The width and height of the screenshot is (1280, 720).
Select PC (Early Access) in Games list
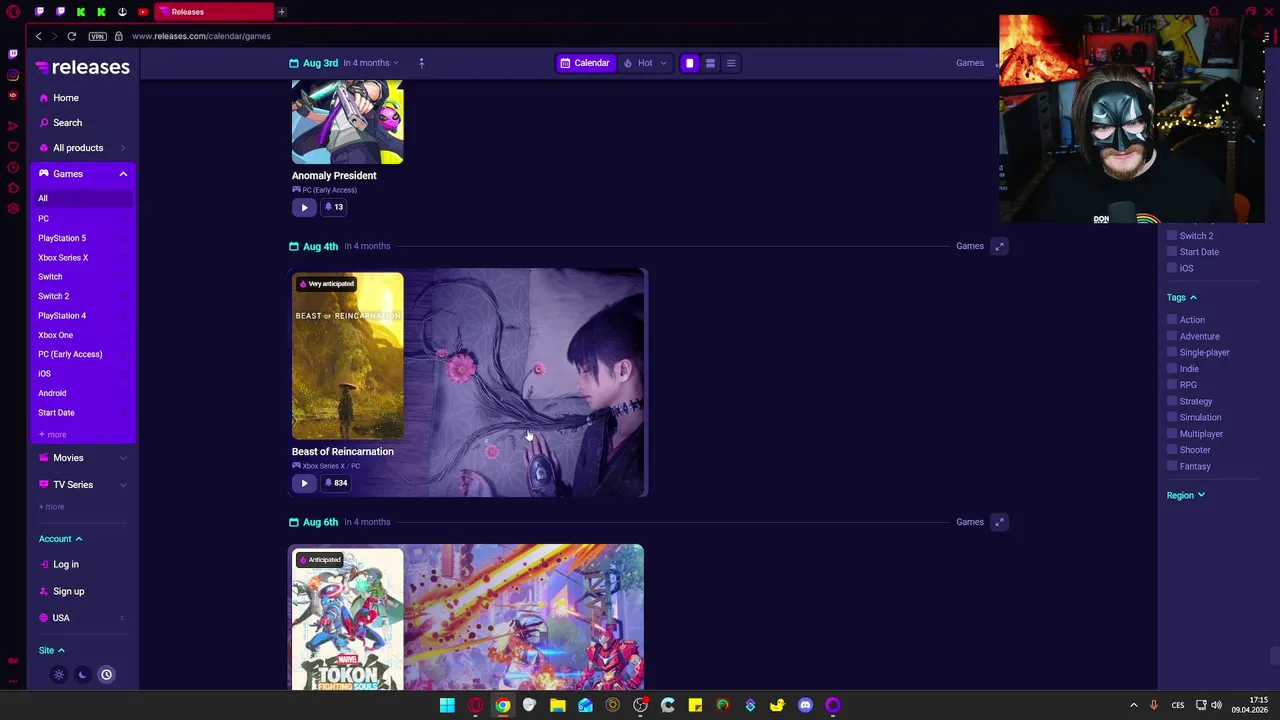click(70, 354)
